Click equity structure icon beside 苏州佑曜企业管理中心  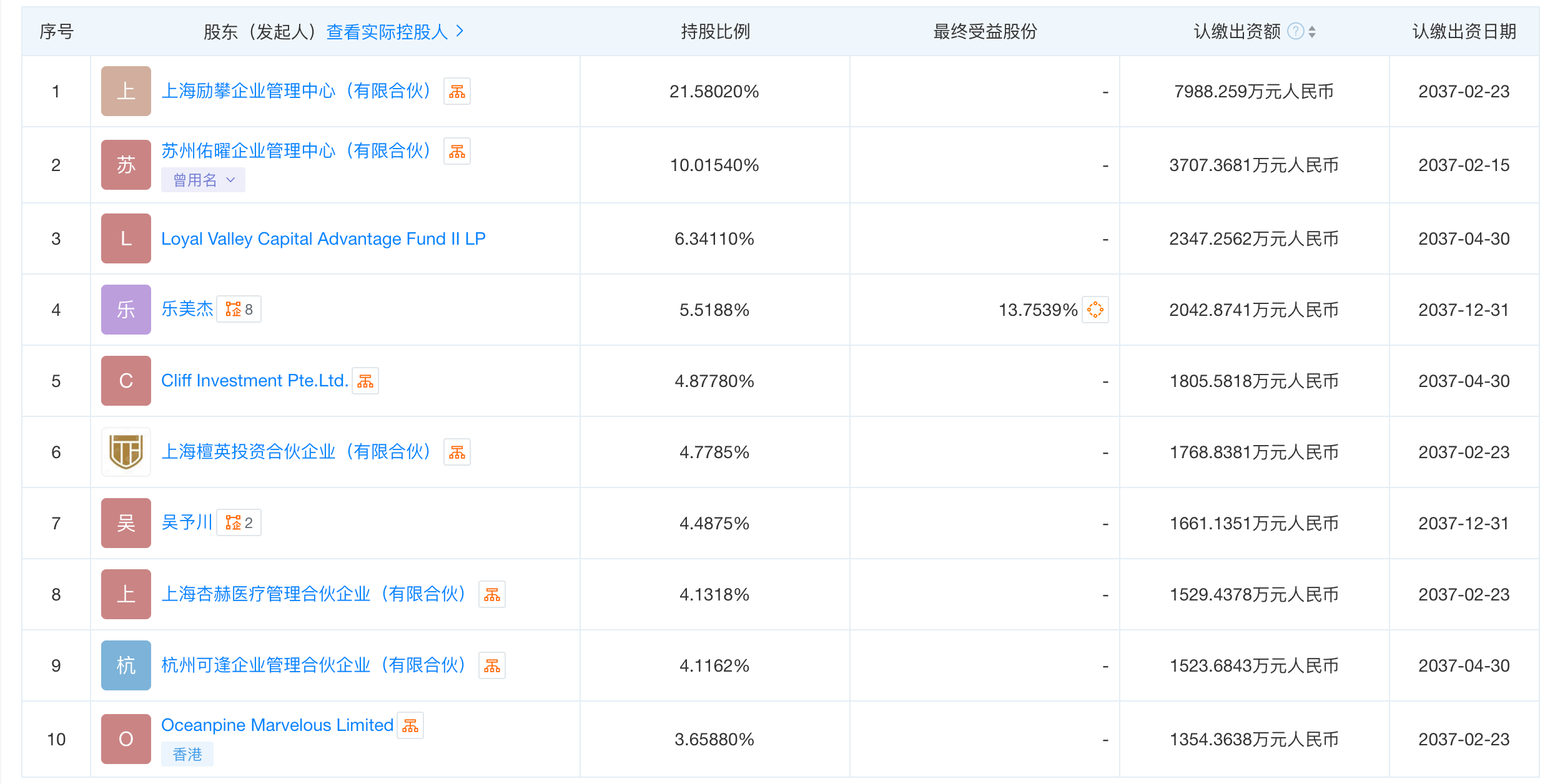(457, 150)
